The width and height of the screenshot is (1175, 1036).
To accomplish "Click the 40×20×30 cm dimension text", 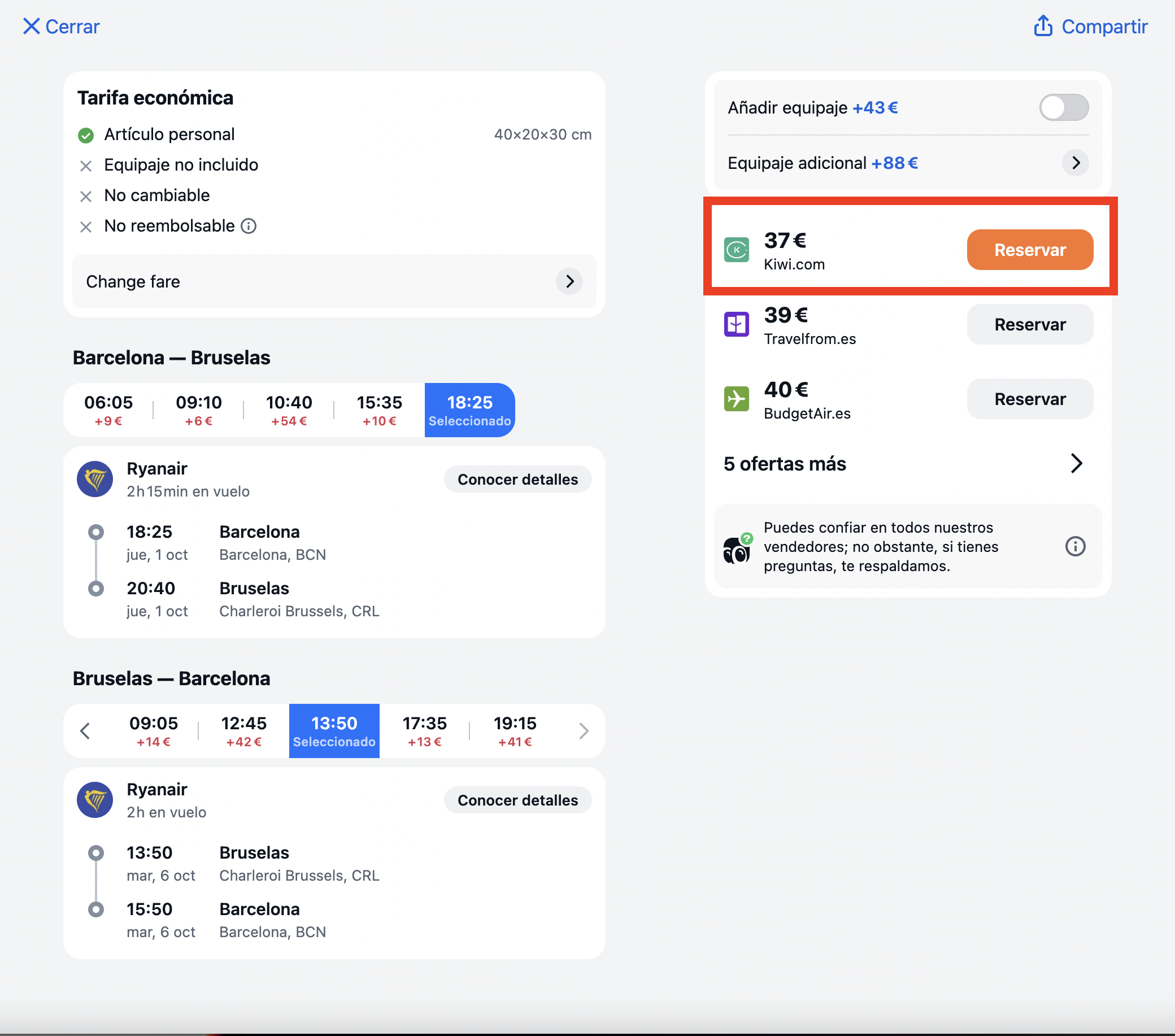I will (x=543, y=134).
